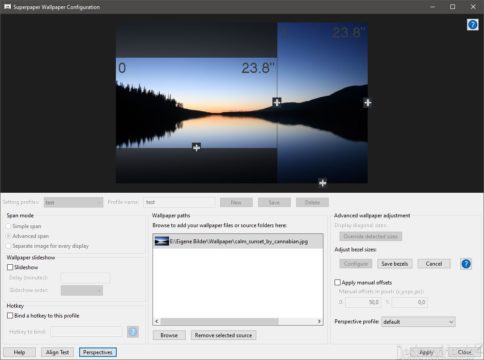Viewport: 484px width, 360px height.
Task: Click the hotkey help icon
Action: point(133,332)
